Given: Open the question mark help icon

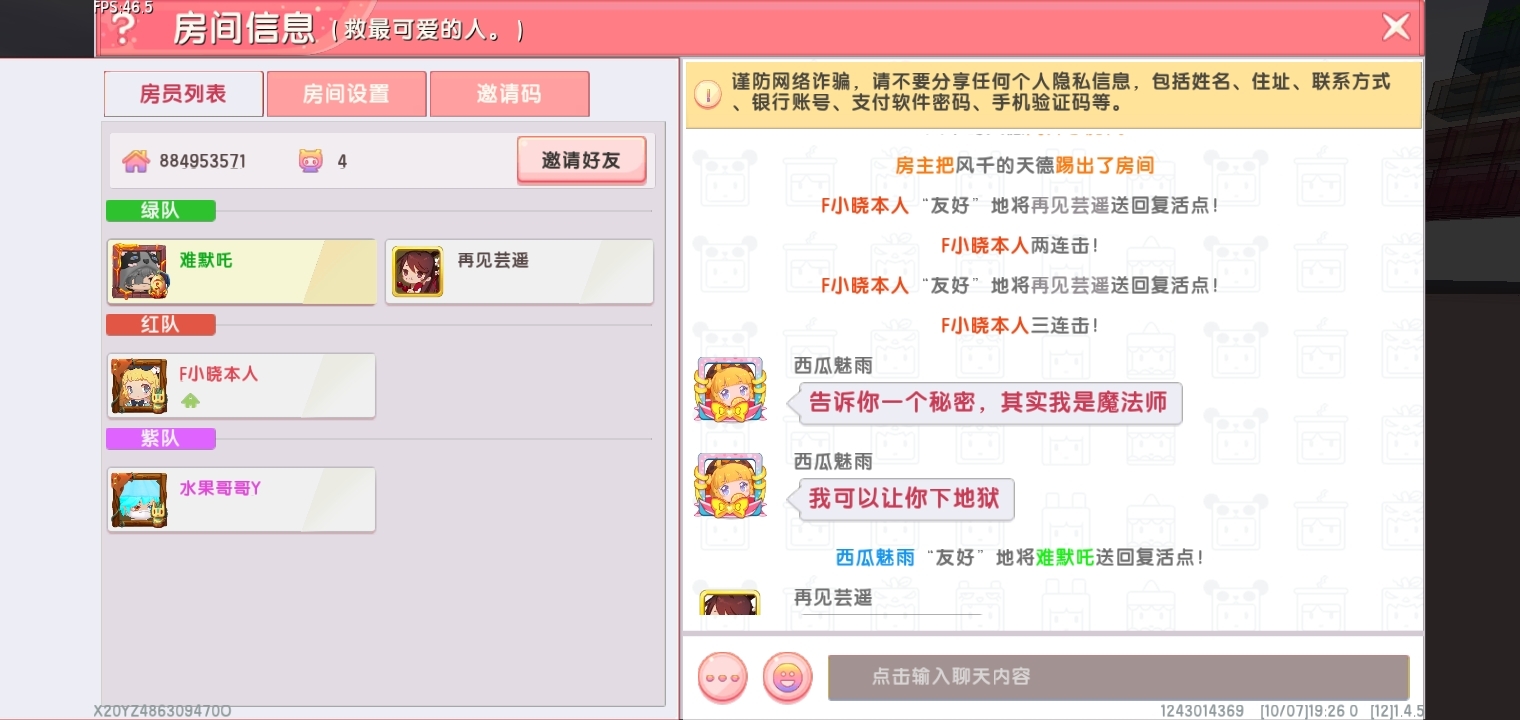Looking at the screenshot, I should click(123, 28).
